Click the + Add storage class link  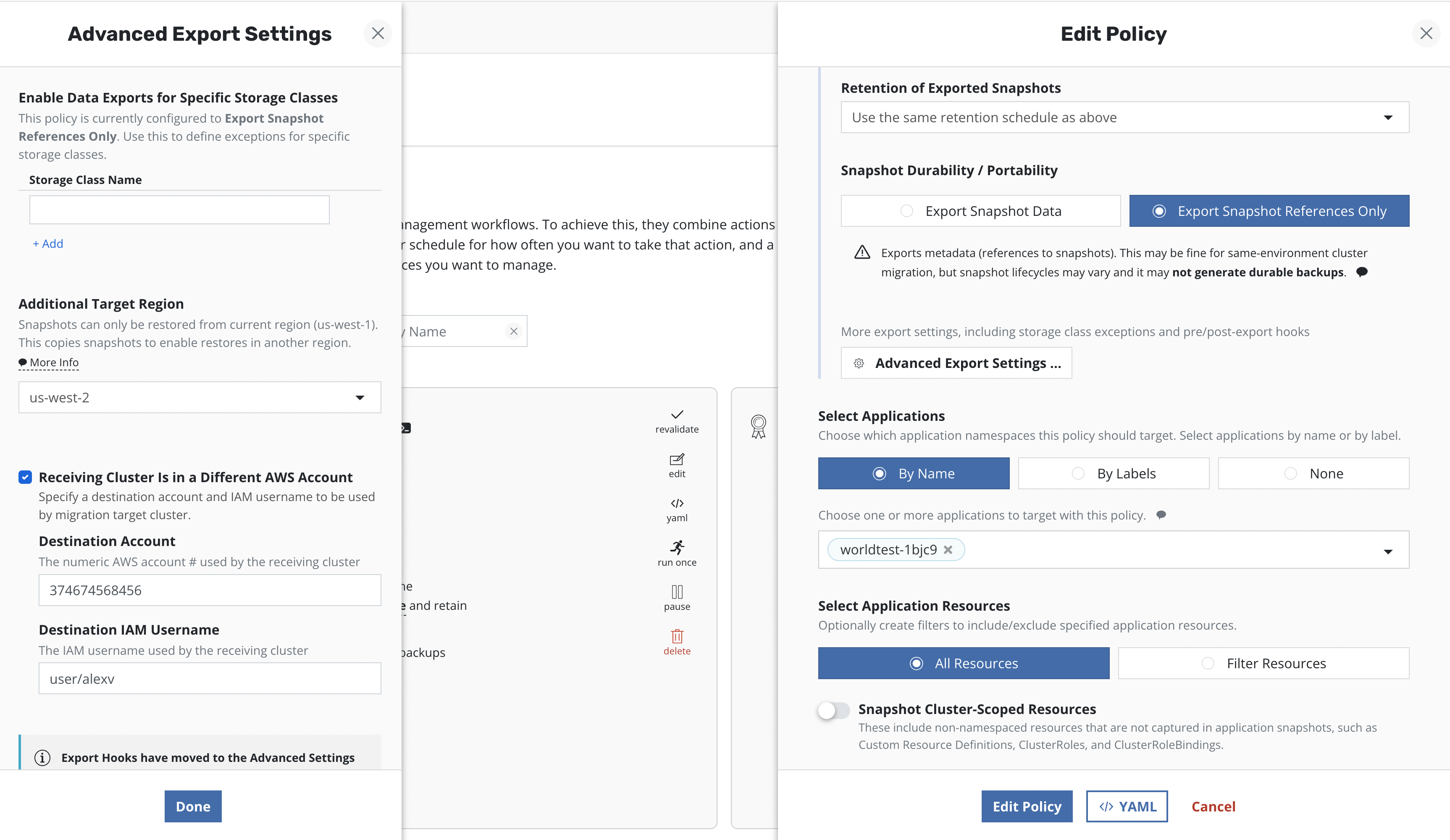coord(48,244)
